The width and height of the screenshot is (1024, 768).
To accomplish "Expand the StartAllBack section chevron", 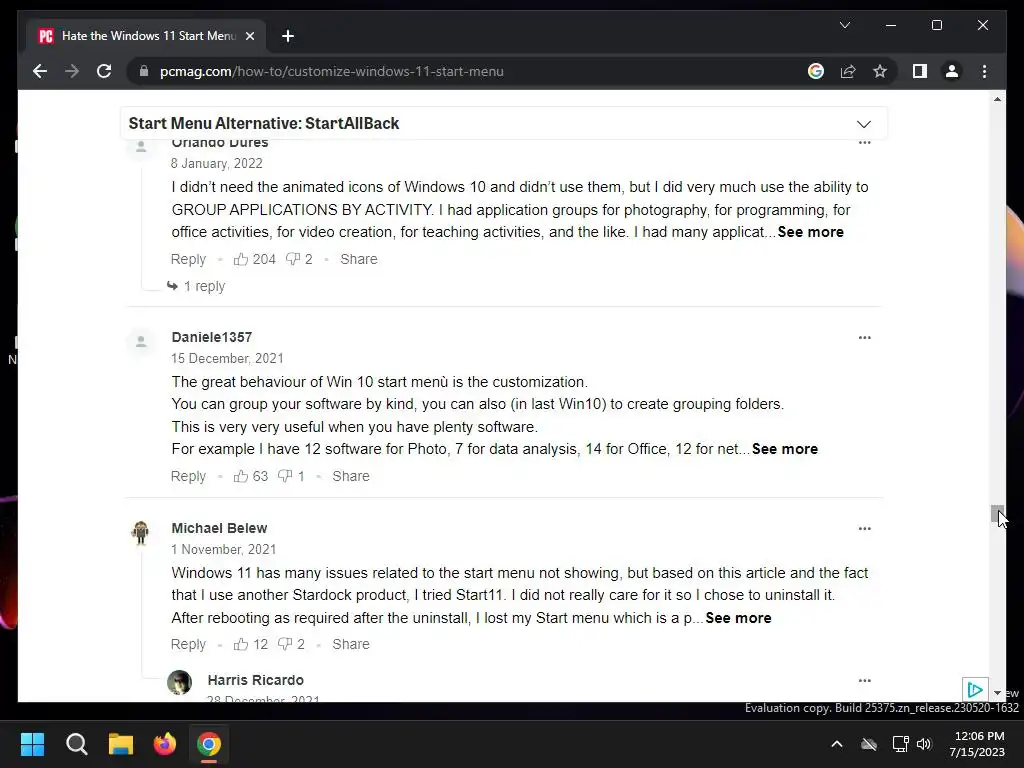I will pos(863,124).
